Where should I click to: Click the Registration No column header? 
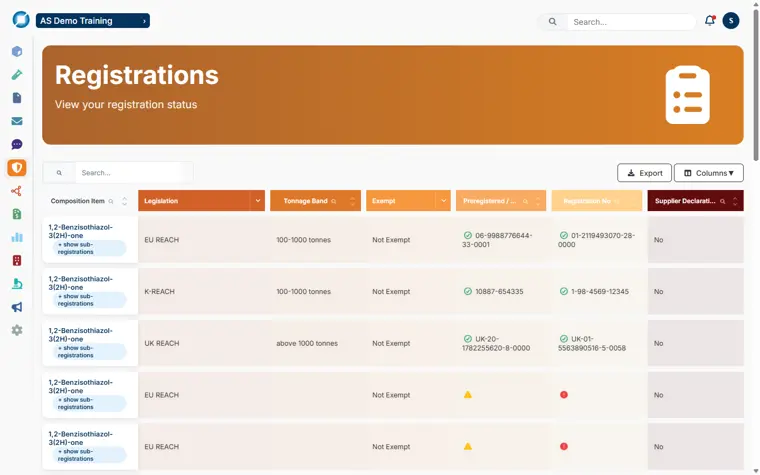(x=597, y=201)
